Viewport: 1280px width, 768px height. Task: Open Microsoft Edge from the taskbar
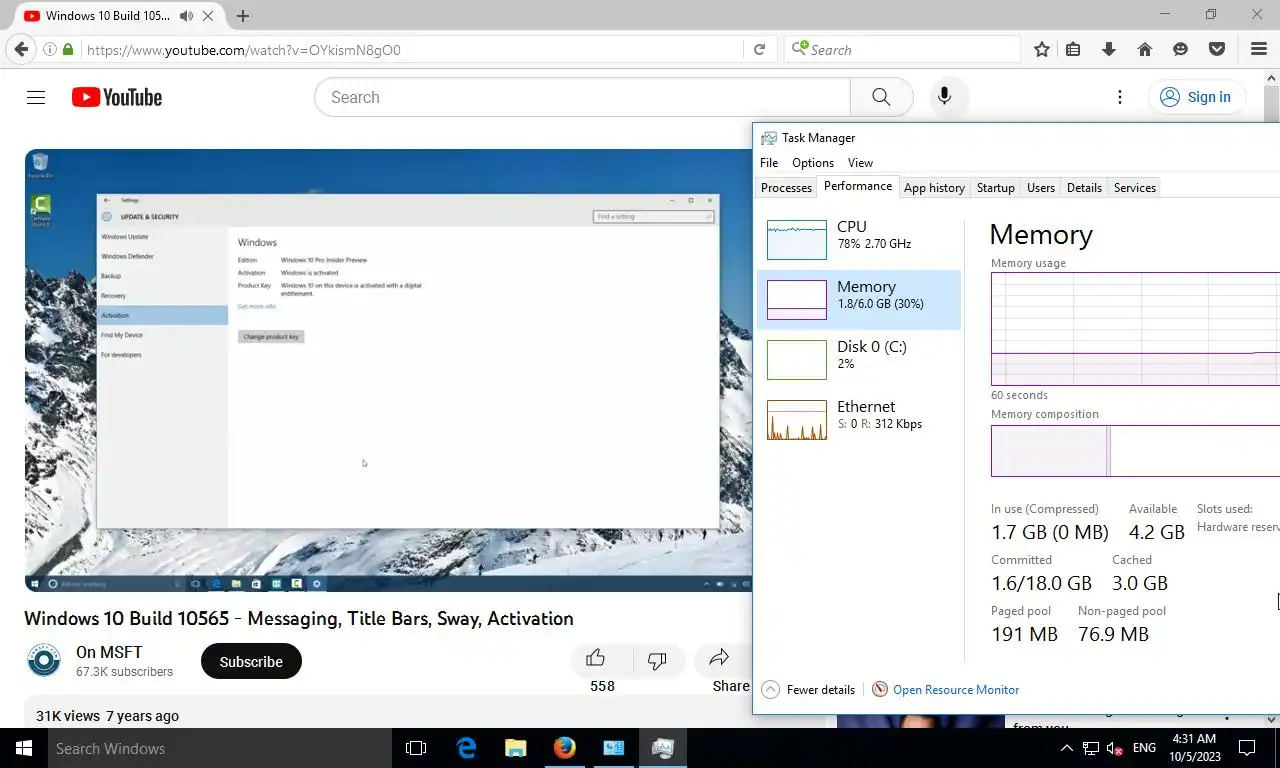(x=466, y=748)
